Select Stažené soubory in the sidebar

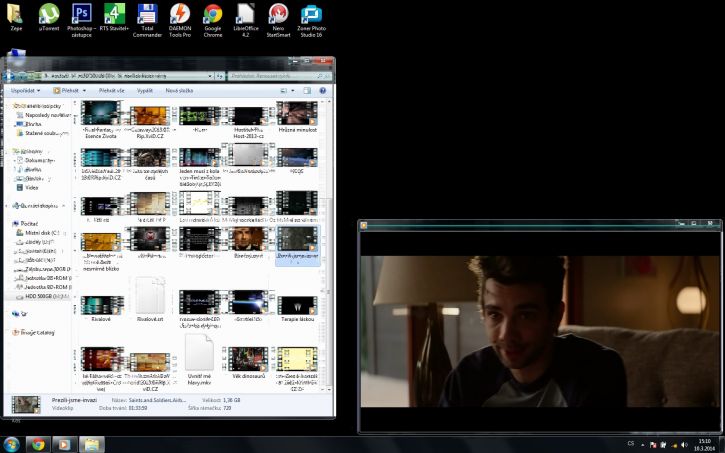43,133
